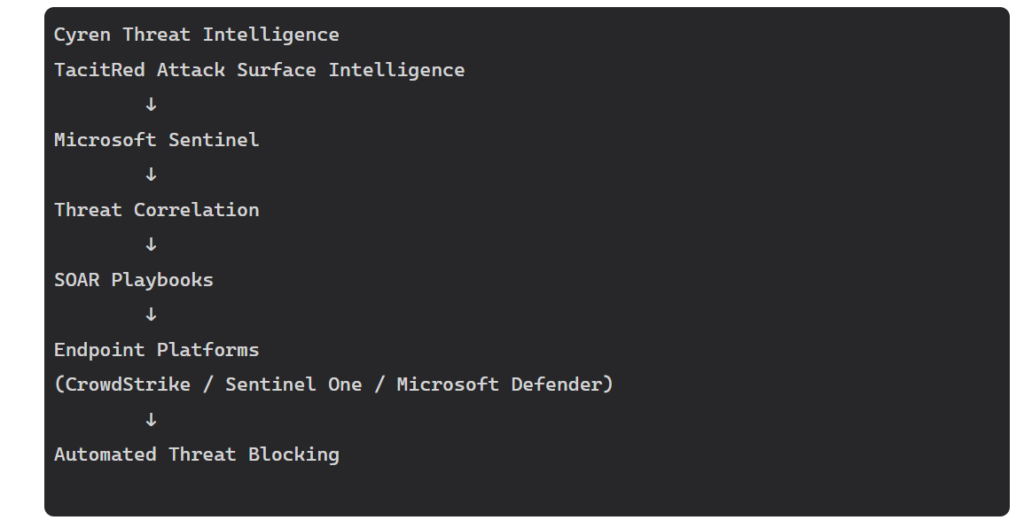Image resolution: width=1024 pixels, height=528 pixels.
Task: Click the "Microsoft Sentinel" line
Action: tap(156, 140)
